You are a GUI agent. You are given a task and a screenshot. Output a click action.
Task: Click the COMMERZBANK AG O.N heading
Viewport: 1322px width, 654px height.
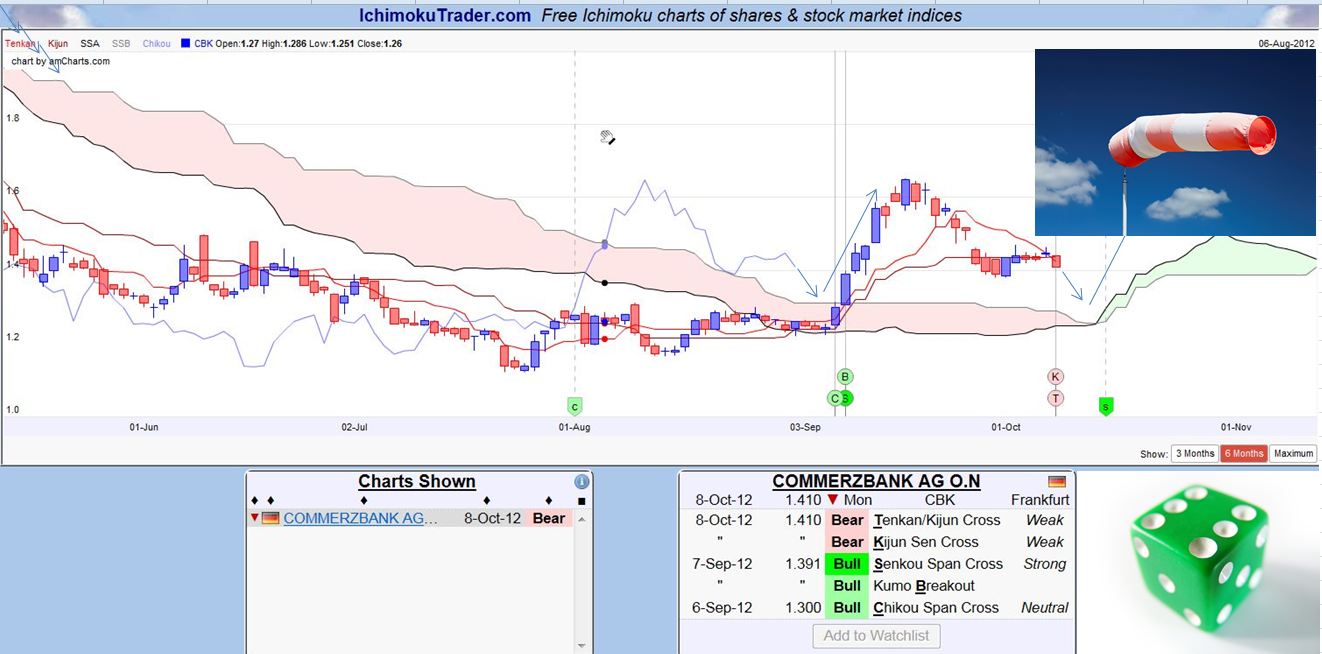click(x=876, y=481)
